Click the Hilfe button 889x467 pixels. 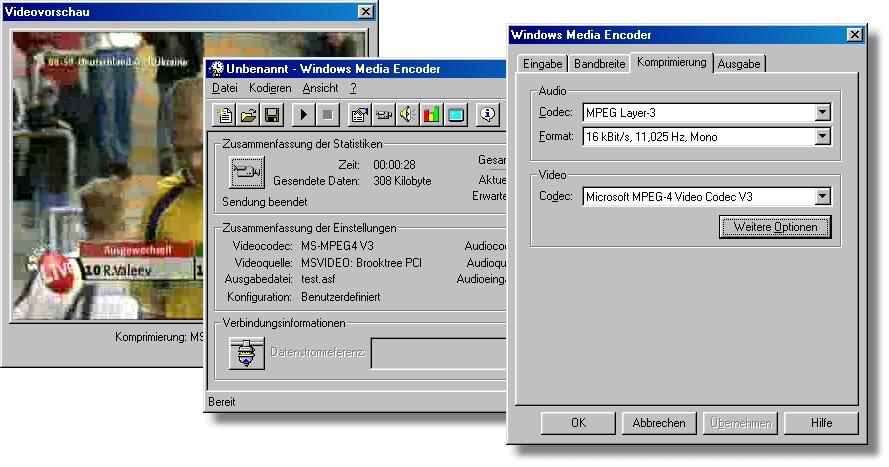click(x=821, y=423)
